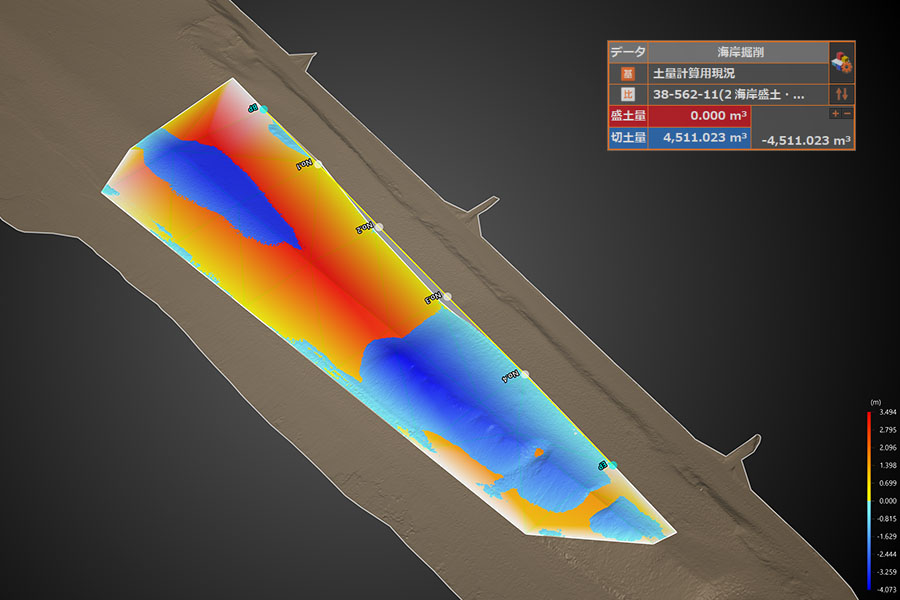Swap base and comparison data arrows
Screen dimensions: 900x600
coord(841,94)
